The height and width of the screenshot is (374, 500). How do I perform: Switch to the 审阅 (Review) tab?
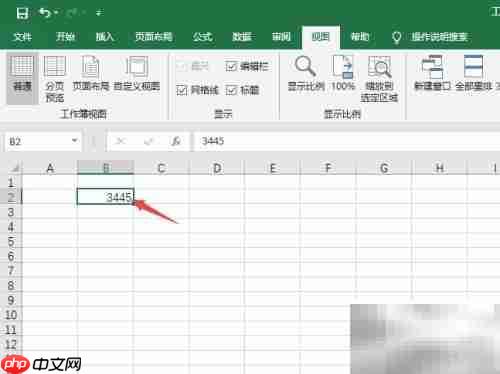pos(281,37)
